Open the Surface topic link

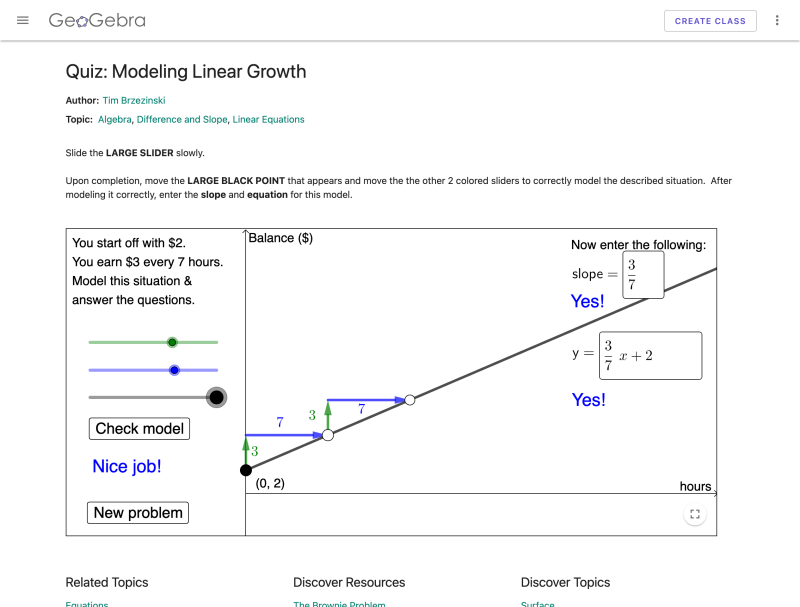(x=537, y=603)
